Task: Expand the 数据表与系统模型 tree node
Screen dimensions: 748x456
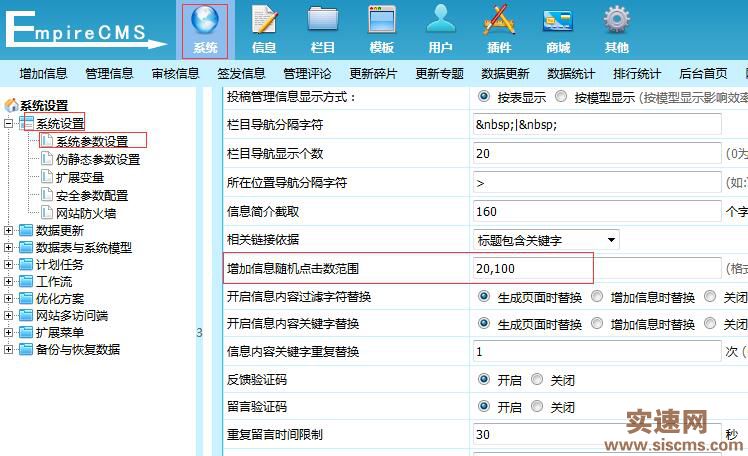Action: 8,247
